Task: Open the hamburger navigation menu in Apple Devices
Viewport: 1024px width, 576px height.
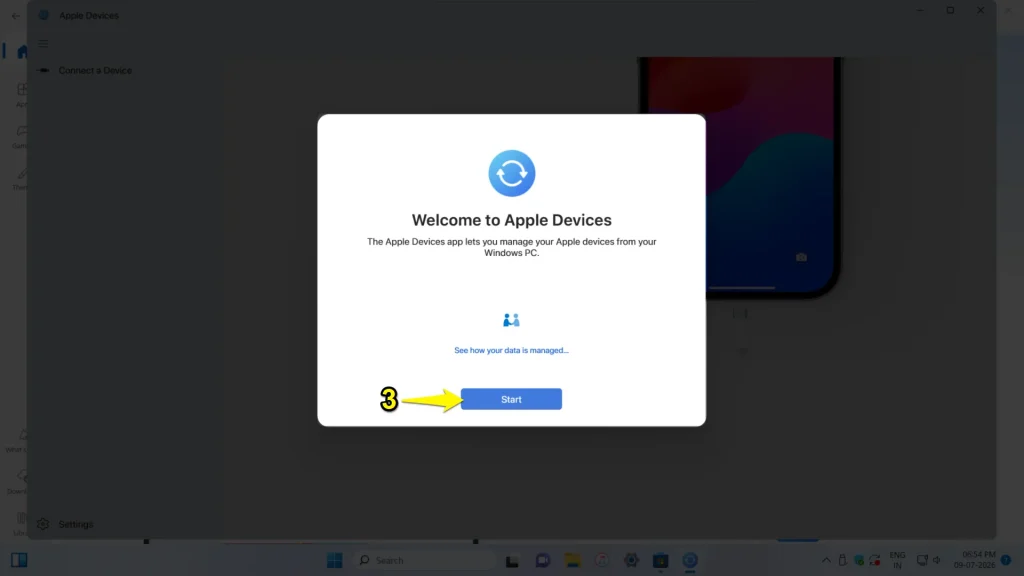Action: 43,44
